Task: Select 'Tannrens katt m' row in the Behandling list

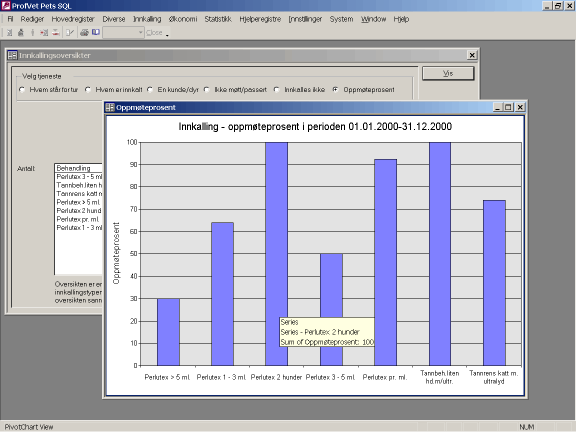Action: point(79,194)
